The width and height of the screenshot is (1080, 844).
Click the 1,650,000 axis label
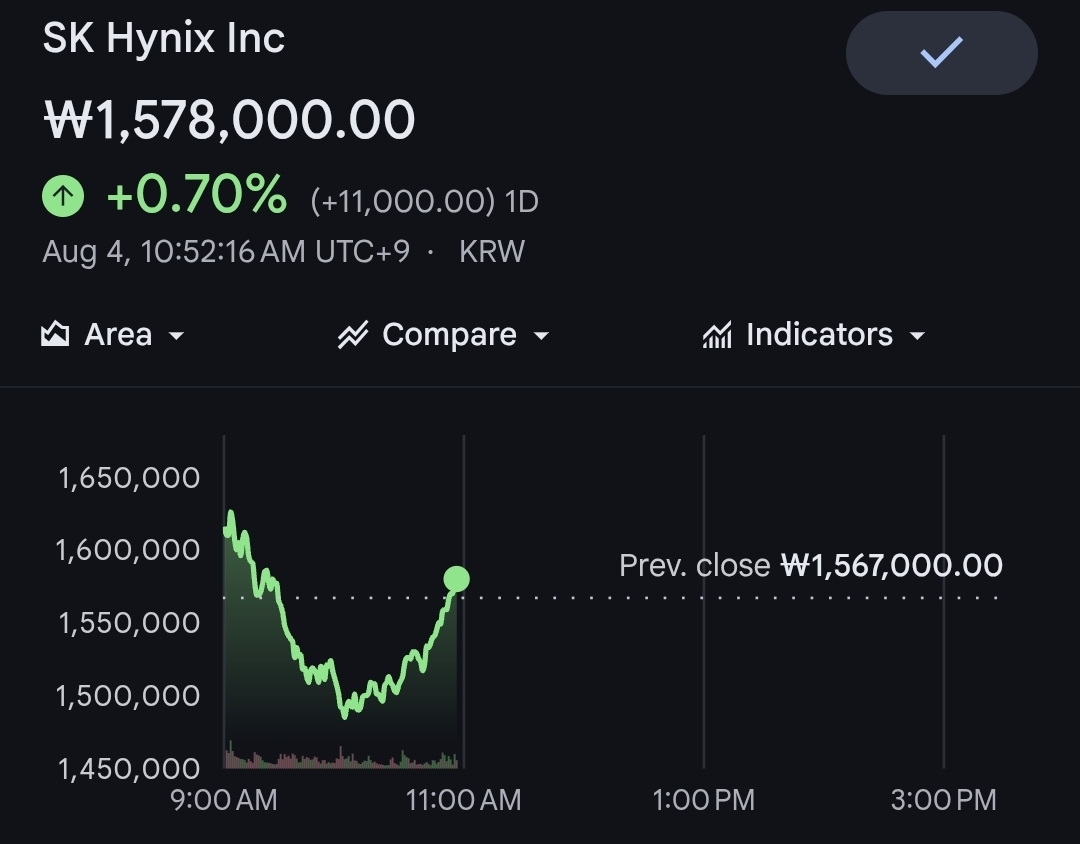click(129, 477)
